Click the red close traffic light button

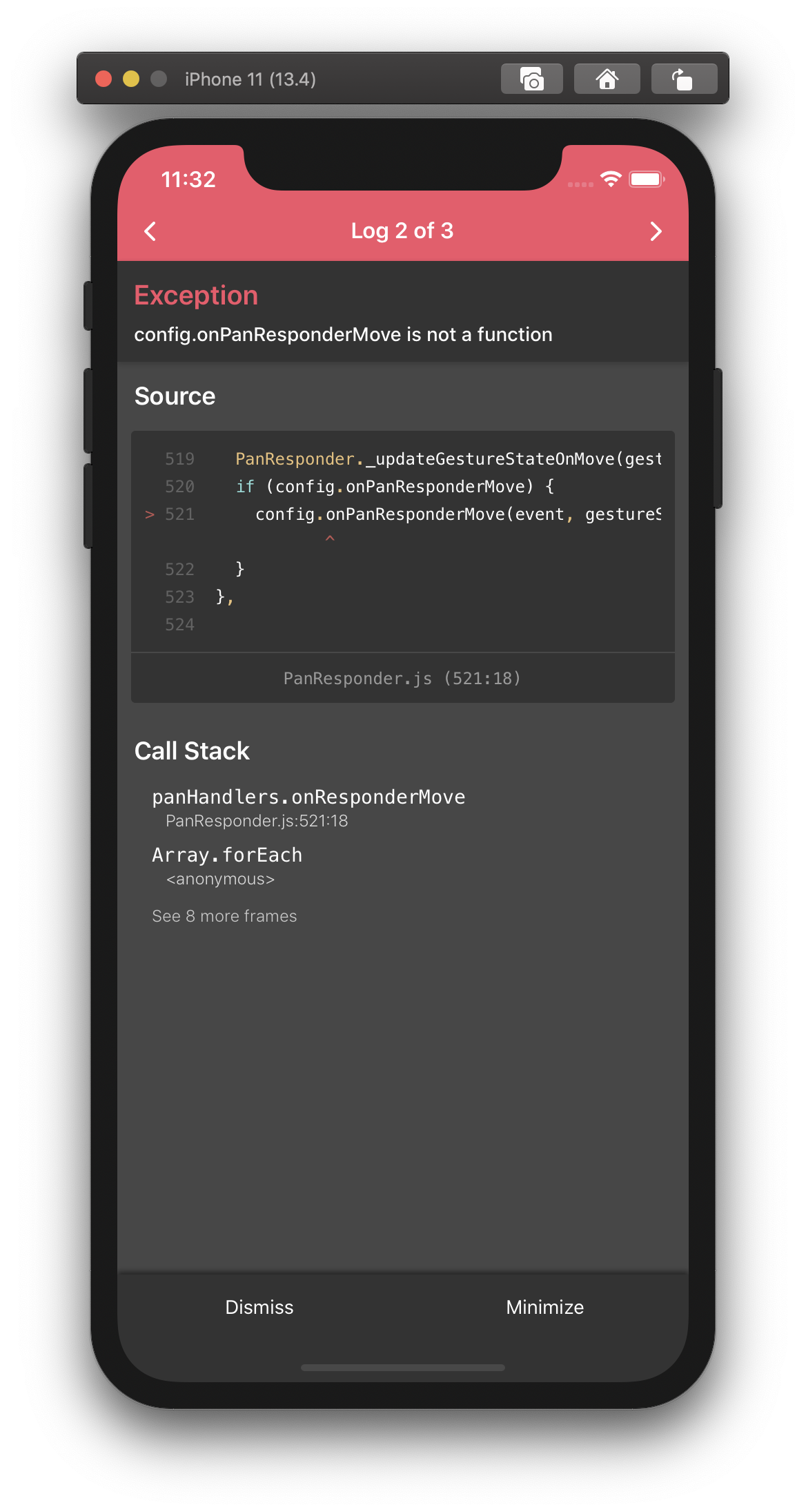[104, 79]
